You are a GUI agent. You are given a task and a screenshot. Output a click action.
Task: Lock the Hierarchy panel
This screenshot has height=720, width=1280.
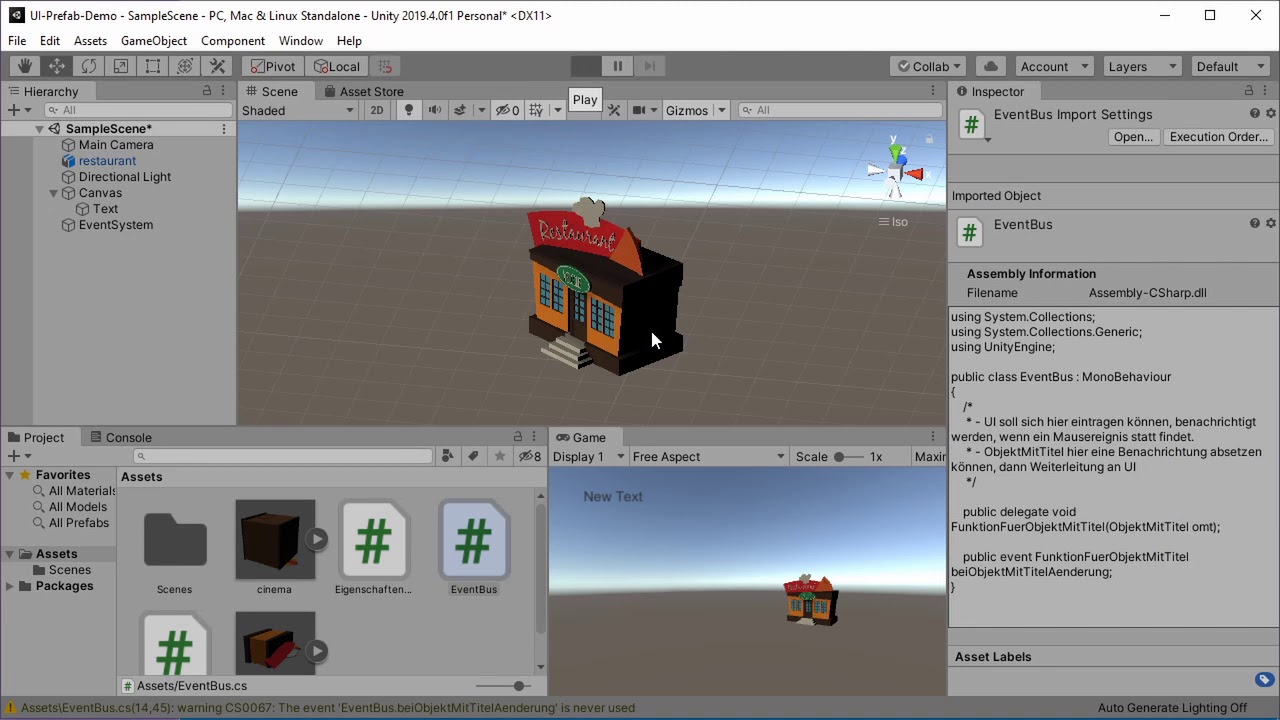207,91
